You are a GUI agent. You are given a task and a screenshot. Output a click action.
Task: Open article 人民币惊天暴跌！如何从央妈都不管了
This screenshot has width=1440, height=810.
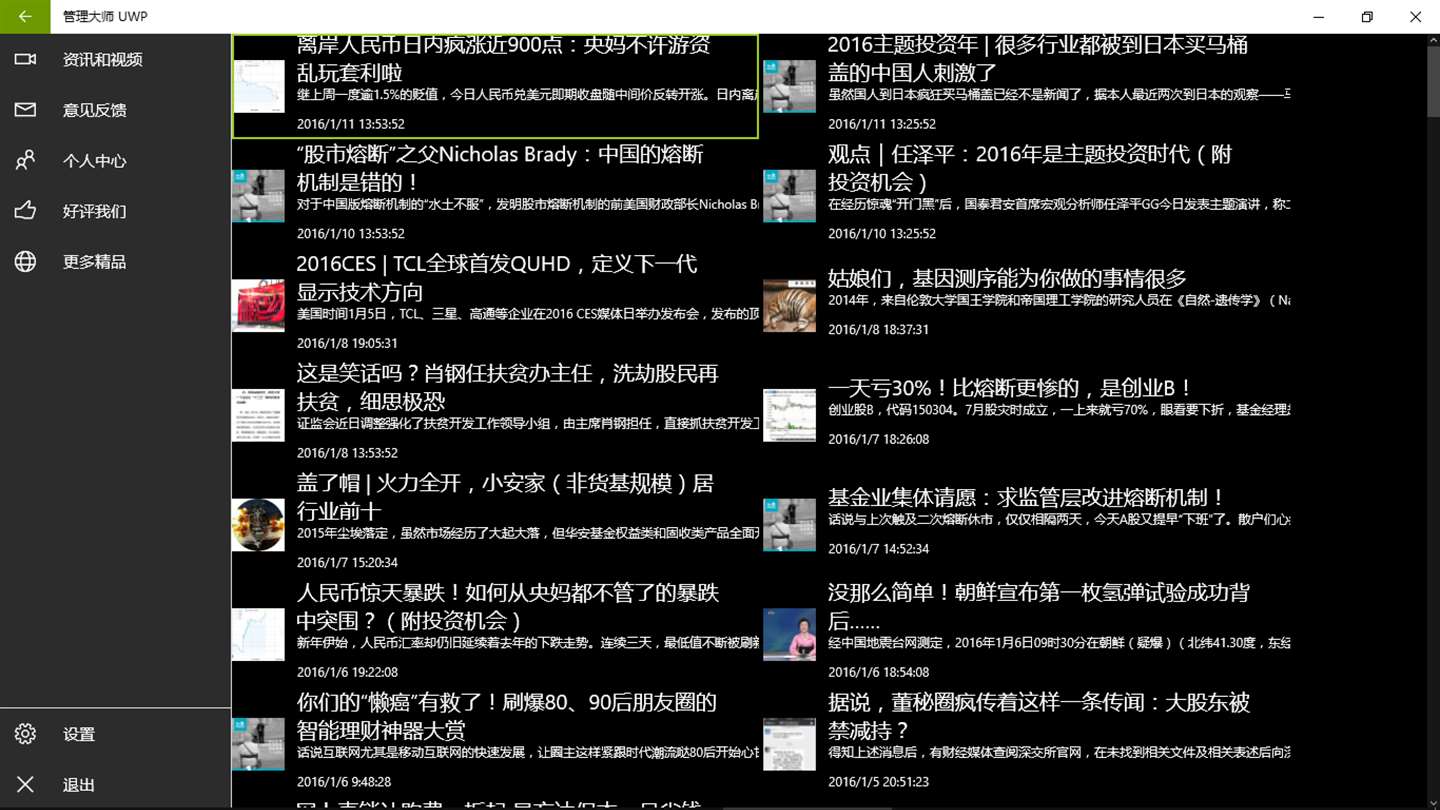(x=495, y=634)
